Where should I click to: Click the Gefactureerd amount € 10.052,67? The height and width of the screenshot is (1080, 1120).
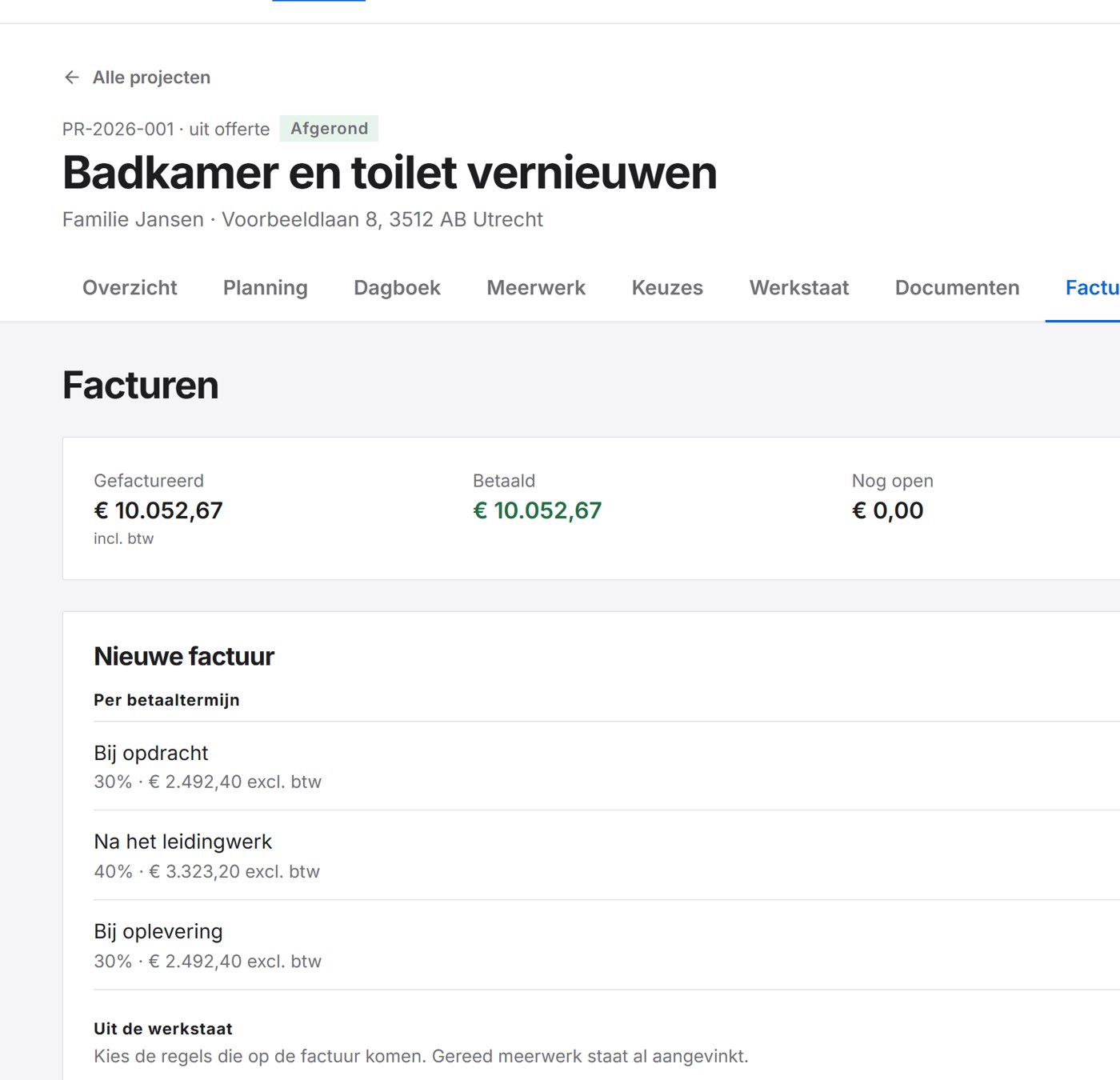point(158,510)
